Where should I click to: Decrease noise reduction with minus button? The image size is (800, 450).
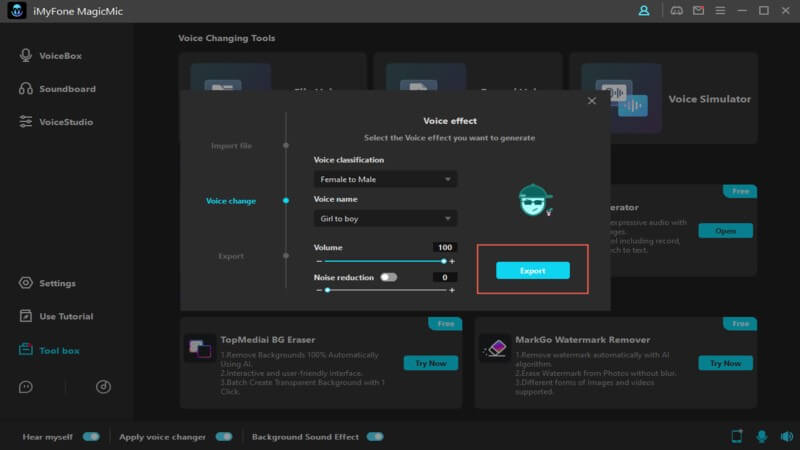click(319, 290)
